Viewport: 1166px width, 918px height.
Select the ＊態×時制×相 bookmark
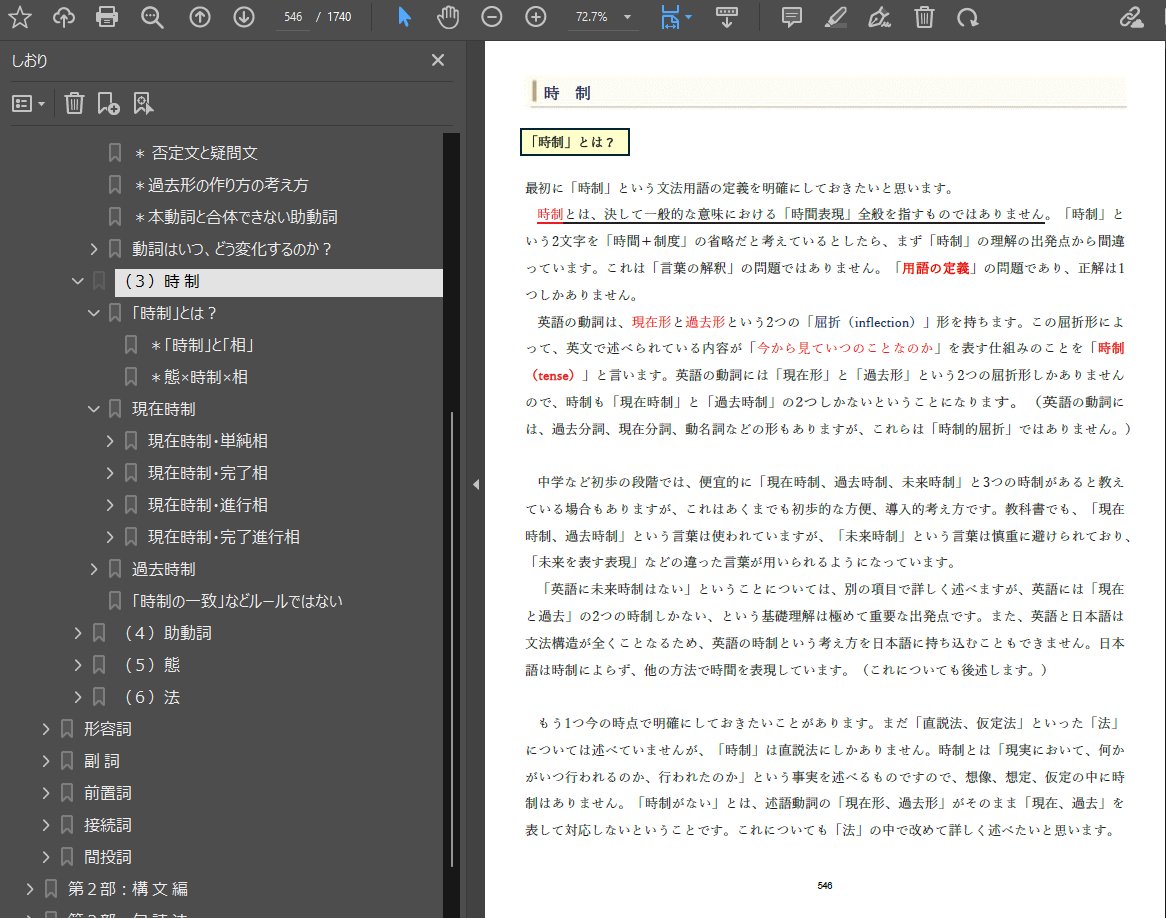click(x=199, y=377)
